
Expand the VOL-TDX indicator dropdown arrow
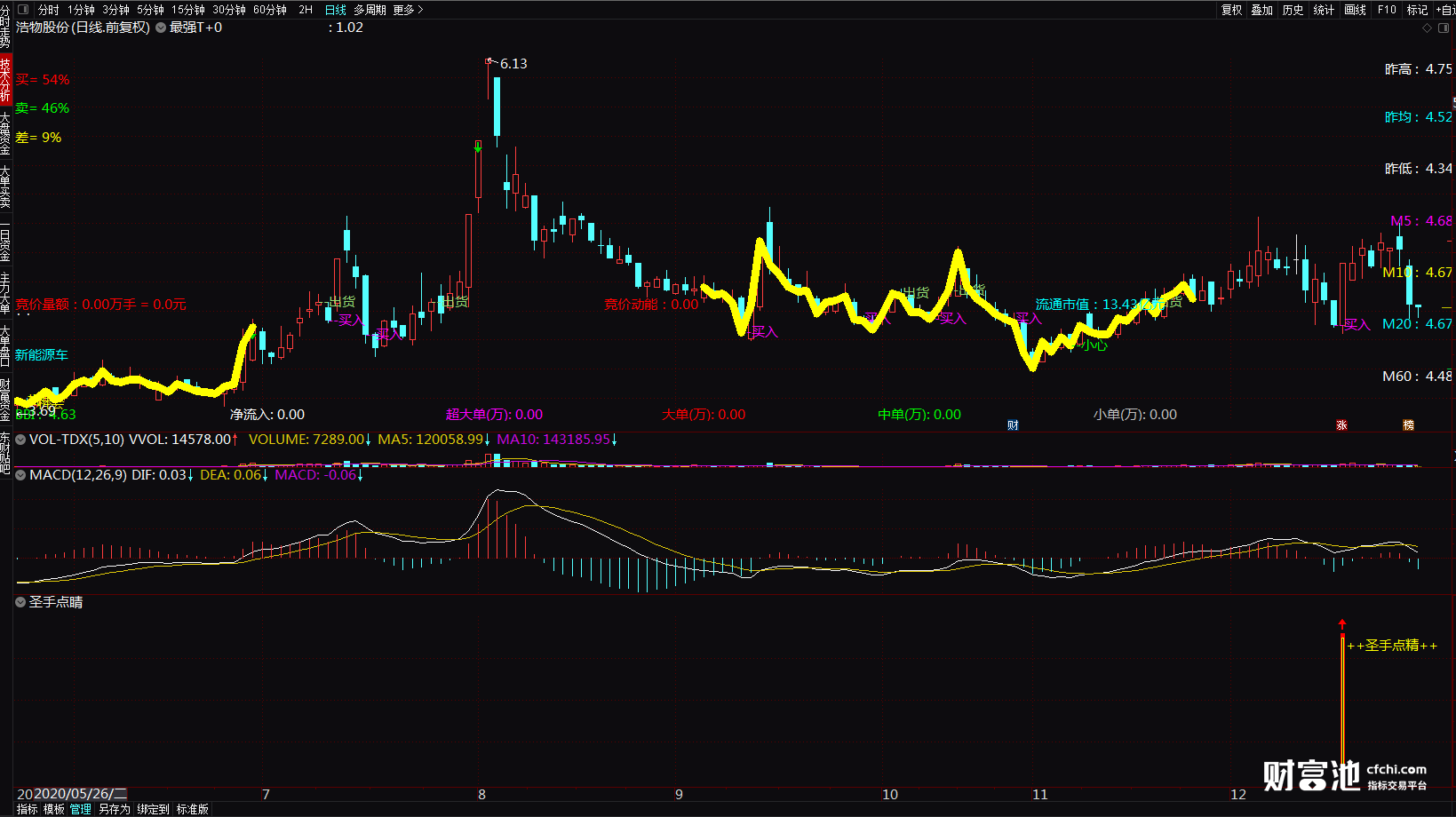pyautogui.click(x=20, y=440)
